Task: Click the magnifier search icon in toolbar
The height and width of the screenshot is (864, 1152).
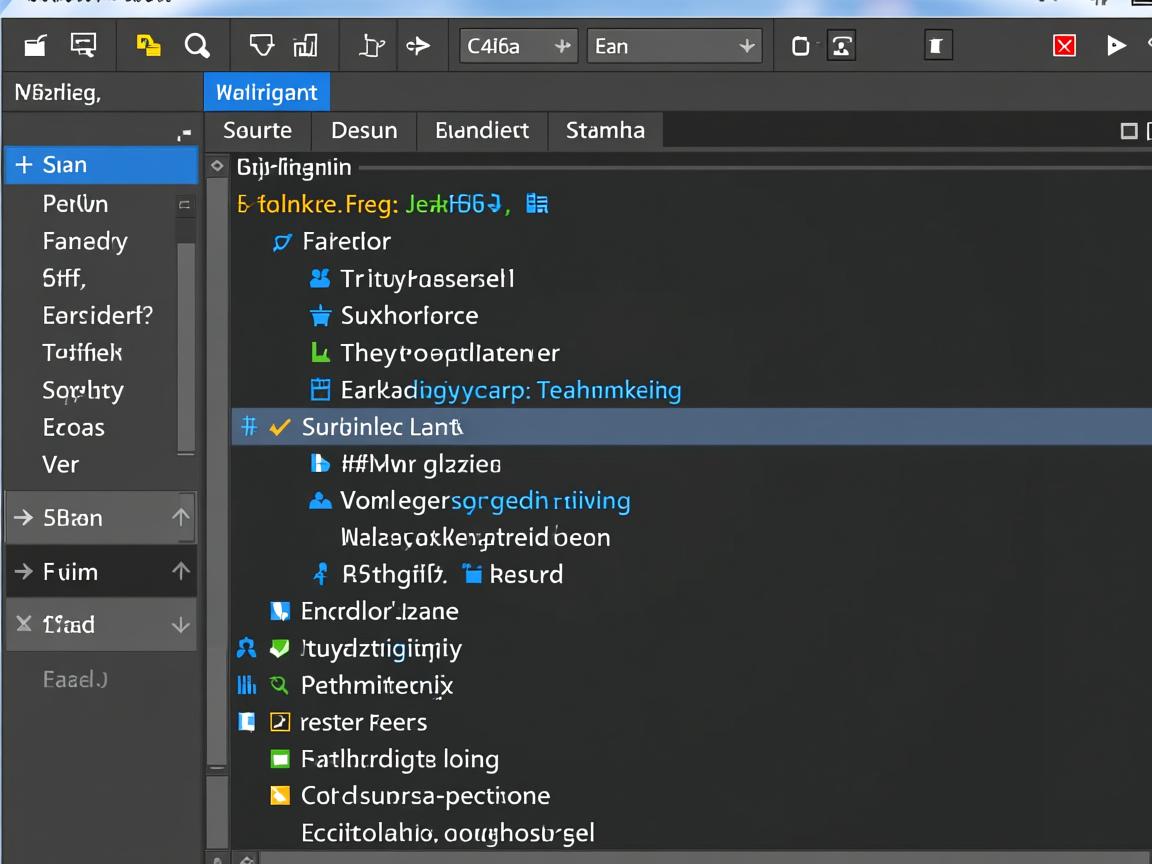Action: pos(197,46)
